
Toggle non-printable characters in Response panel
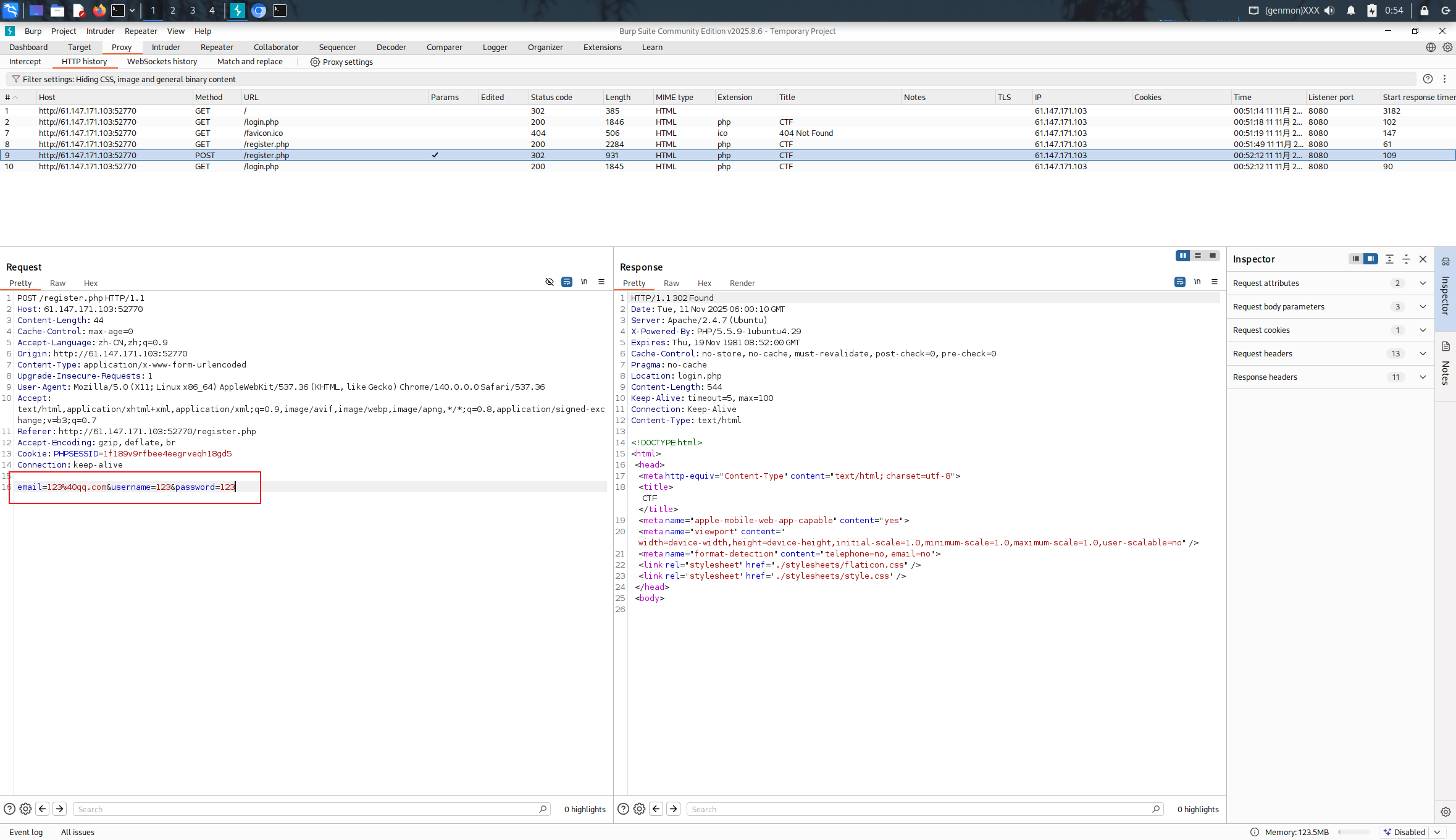click(x=1197, y=282)
